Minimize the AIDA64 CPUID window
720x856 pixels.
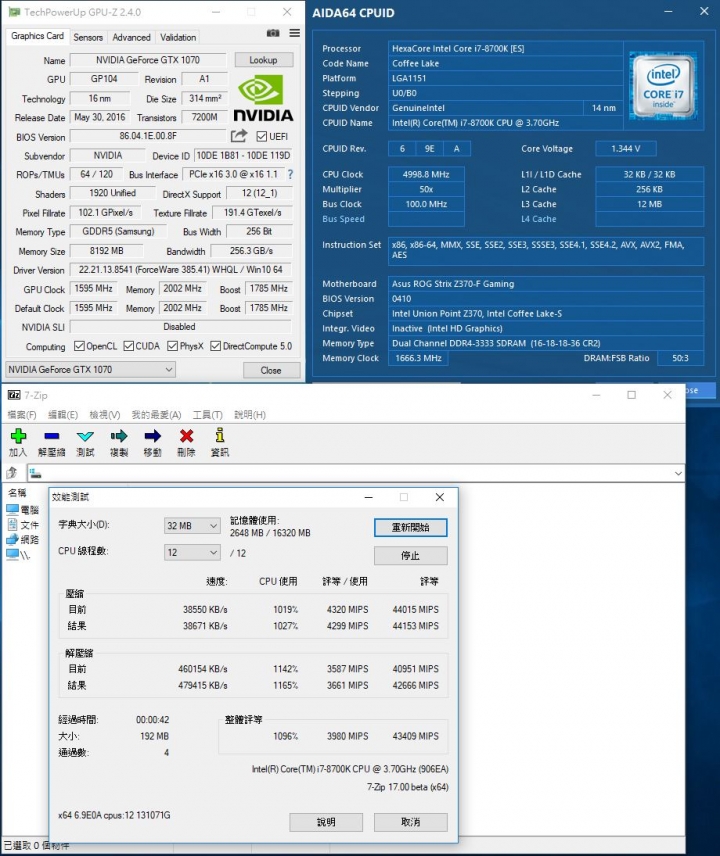(x=668, y=11)
